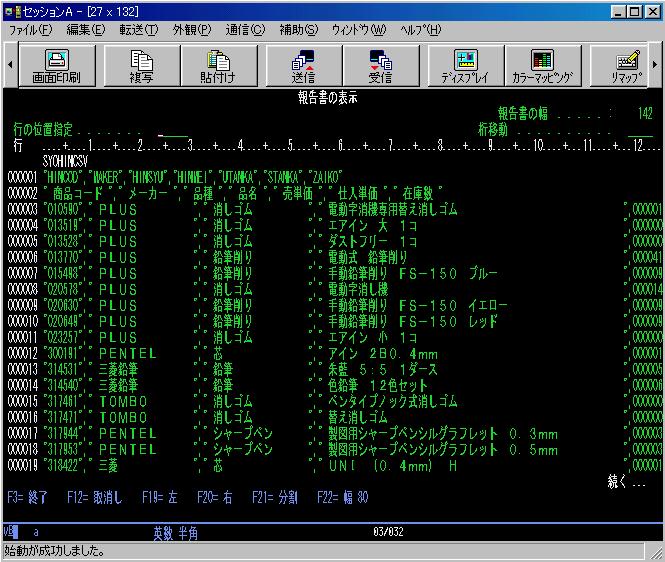This screenshot has width=665, height=562.
Task: Click 電動字消し機 product name
Action: point(358,290)
